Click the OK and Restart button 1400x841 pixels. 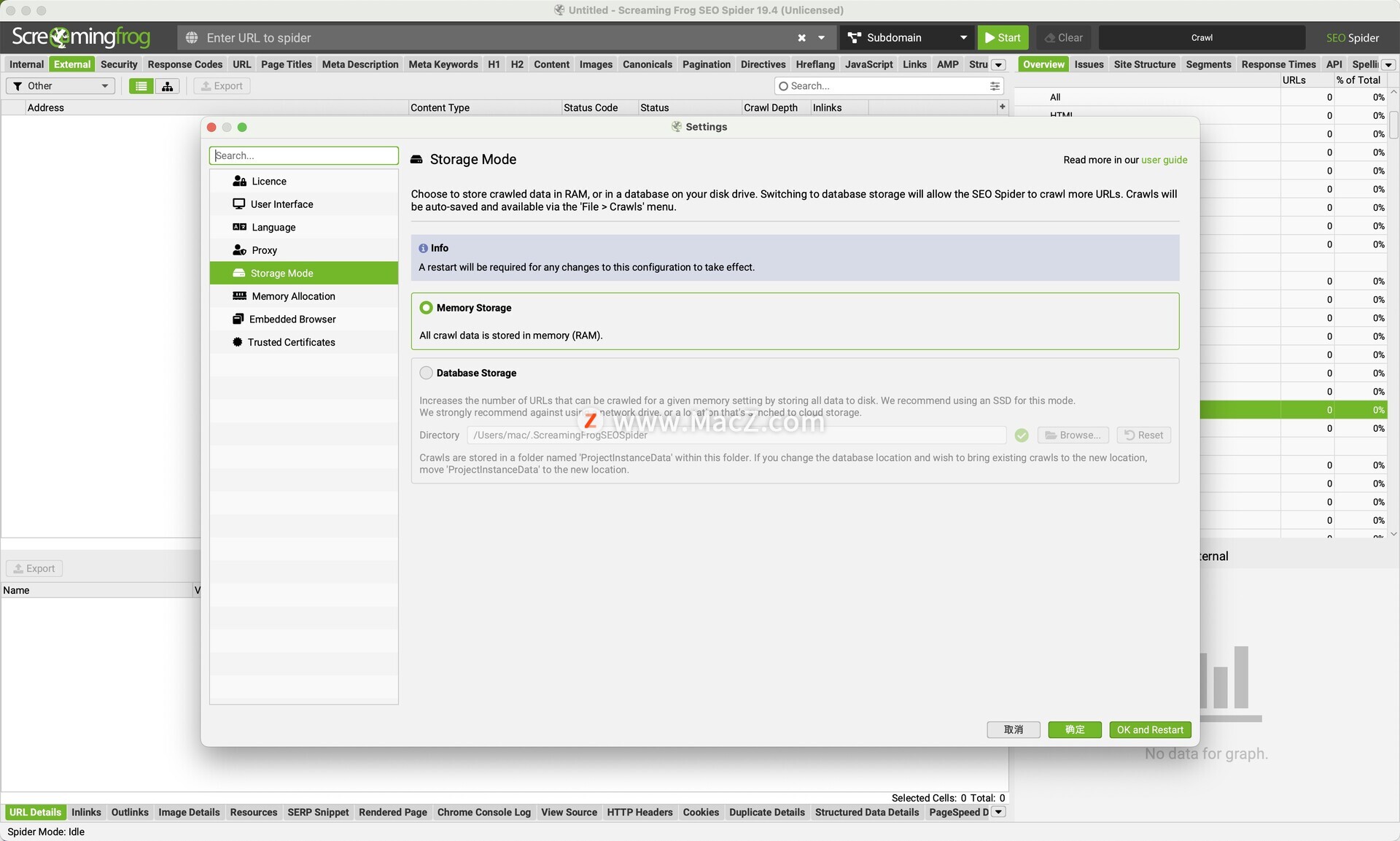coord(1150,729)
